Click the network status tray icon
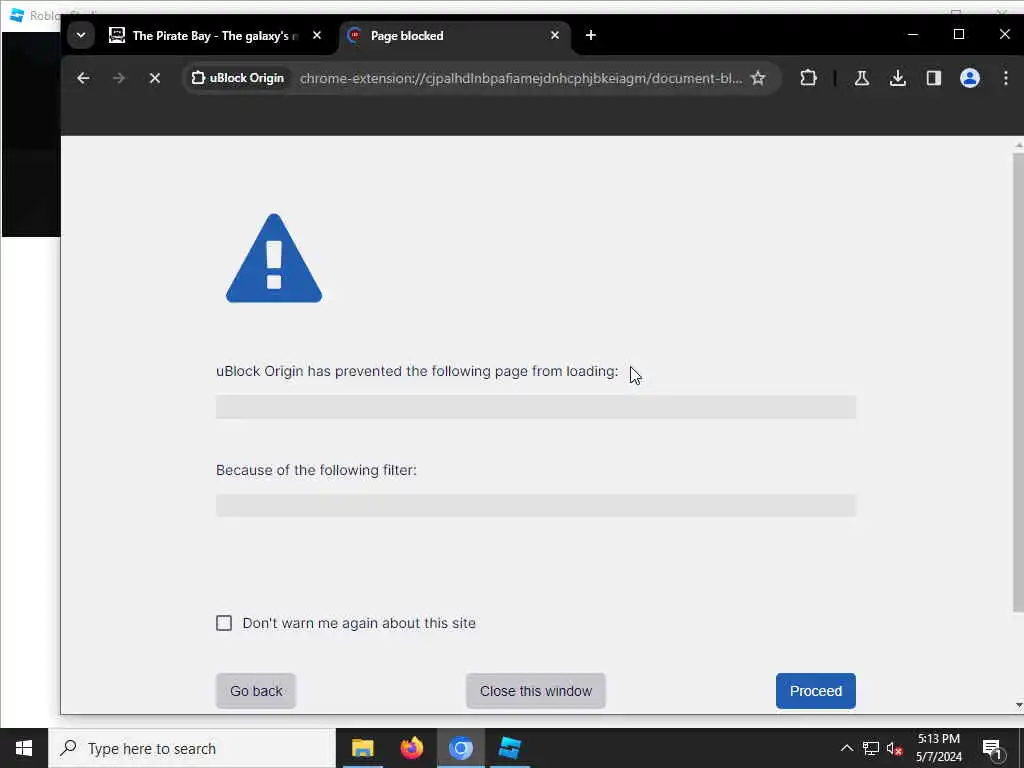Screen dimensions: 1024x768 pos(871,748)
